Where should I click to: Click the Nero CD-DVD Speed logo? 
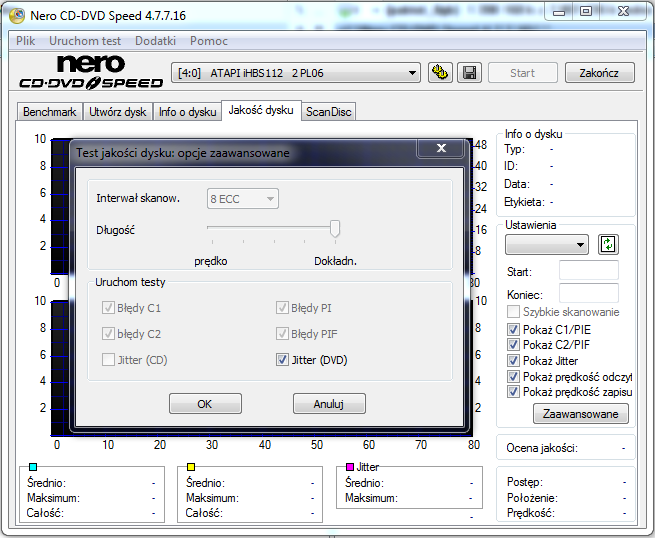[x=91, y=73]
